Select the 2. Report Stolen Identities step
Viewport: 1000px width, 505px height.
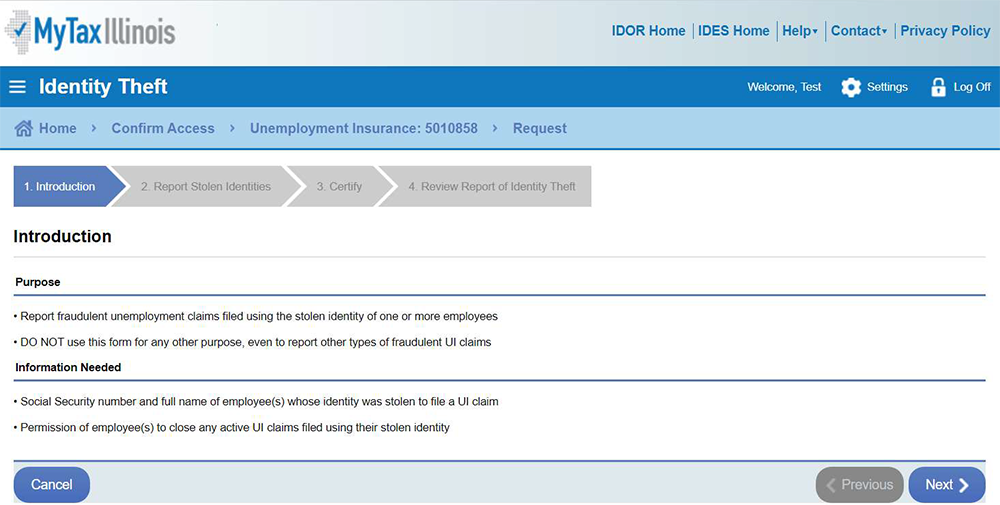pyautogui.click(x=205, y=186)
